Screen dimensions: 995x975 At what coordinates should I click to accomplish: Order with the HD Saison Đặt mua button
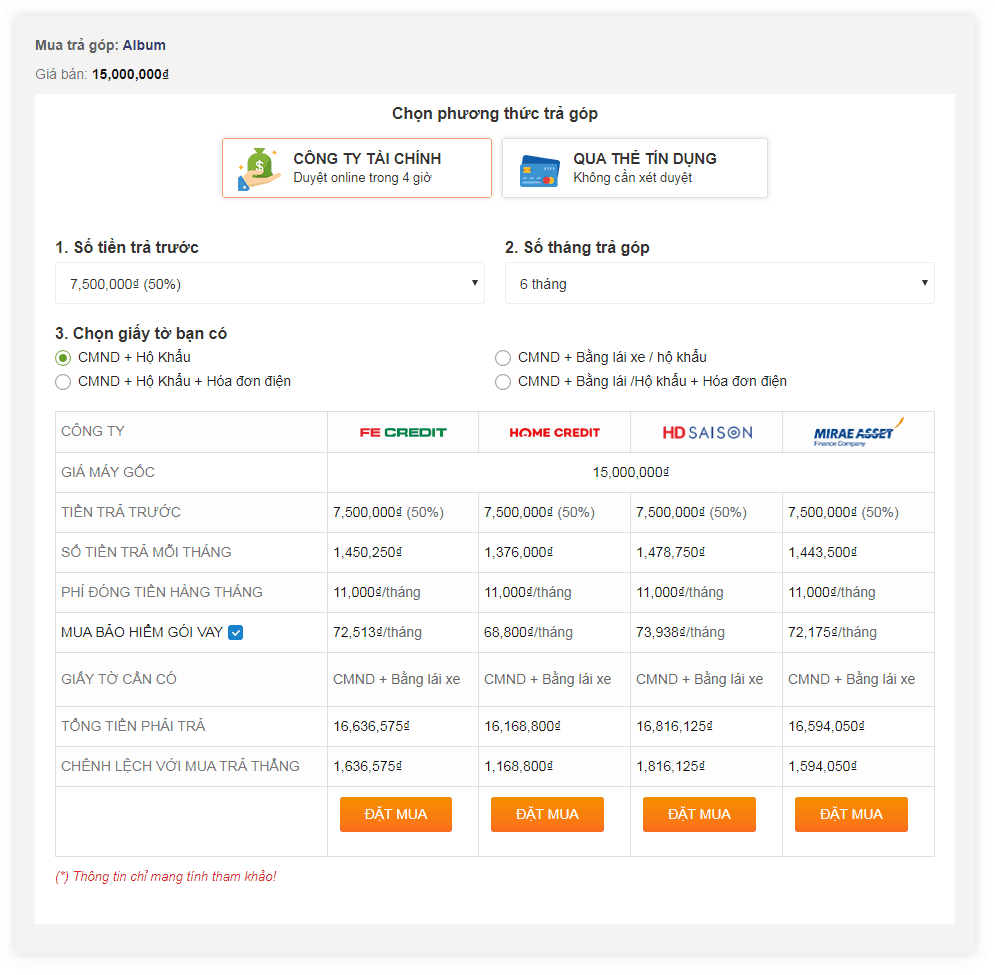point(699,815)
